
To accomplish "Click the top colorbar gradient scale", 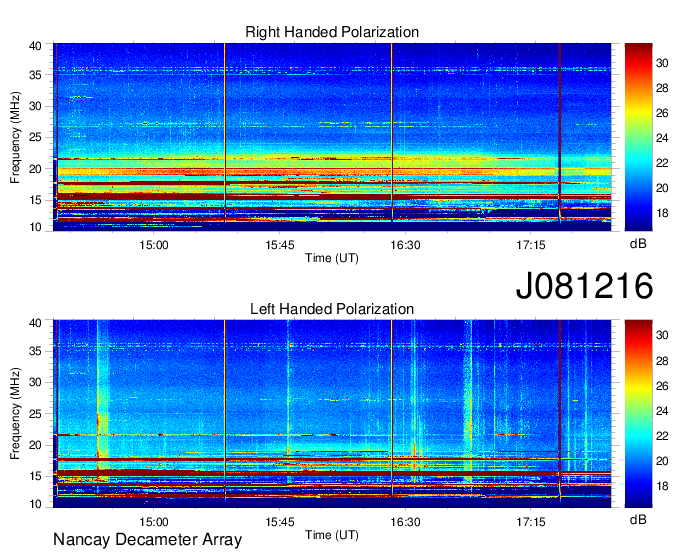I will pos(638,137).
